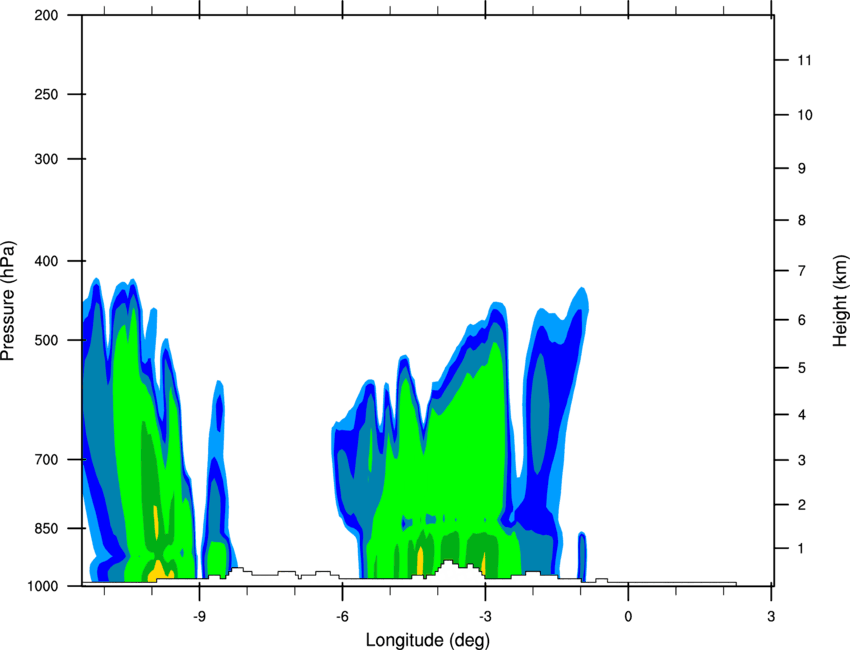Pick the 11 km height label

(x=805, y=60)
